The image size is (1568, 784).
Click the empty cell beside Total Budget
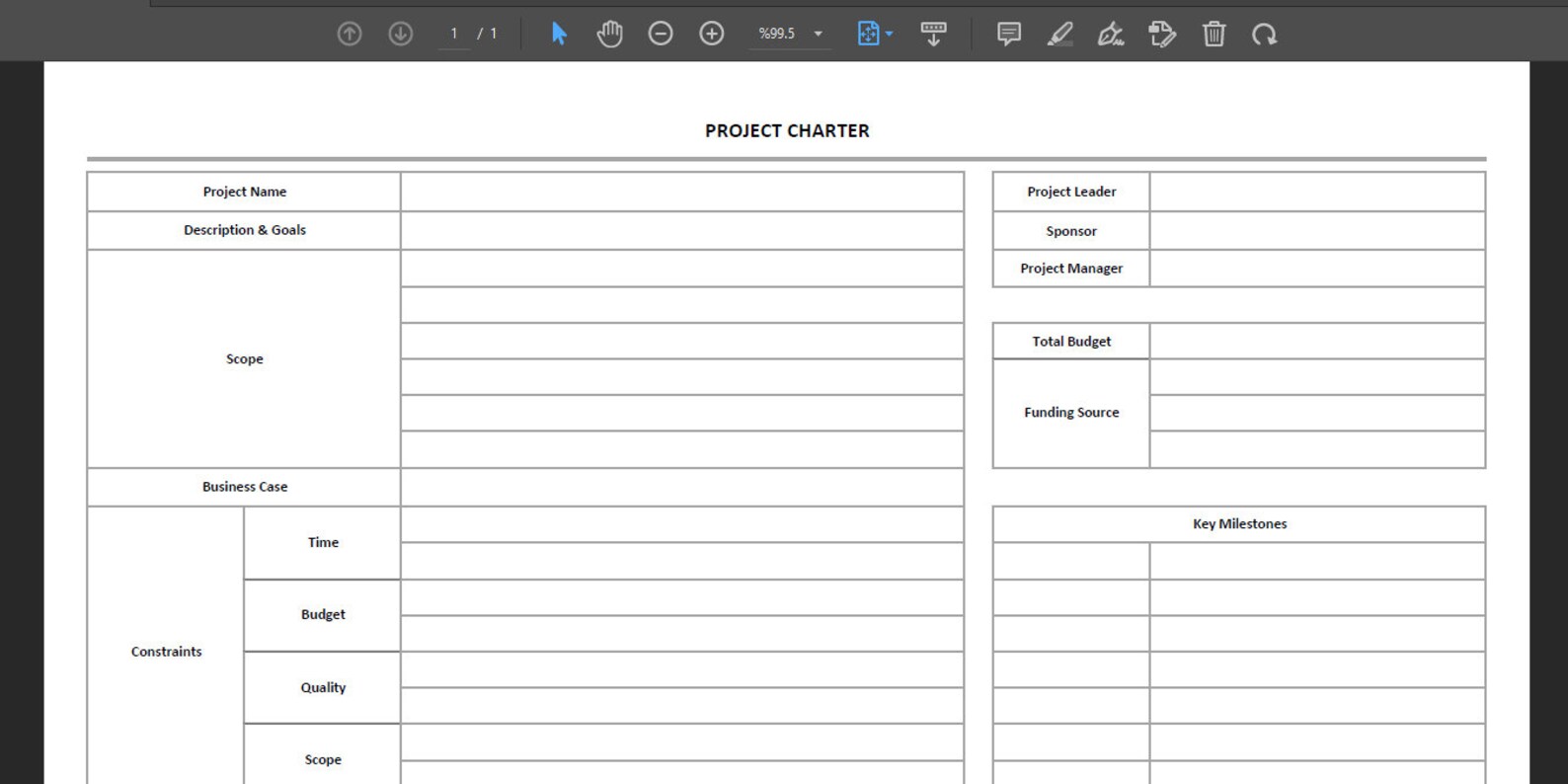1317,342
